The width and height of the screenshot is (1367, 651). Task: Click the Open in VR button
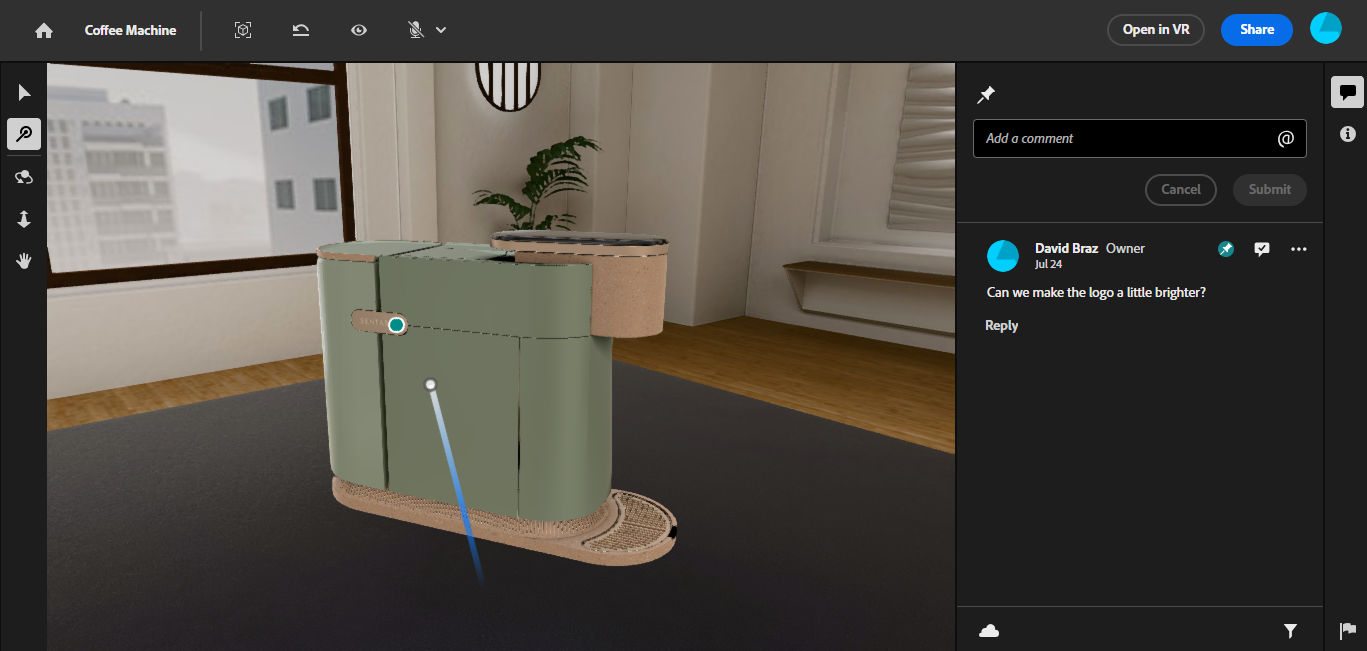tap(1155, 30)
